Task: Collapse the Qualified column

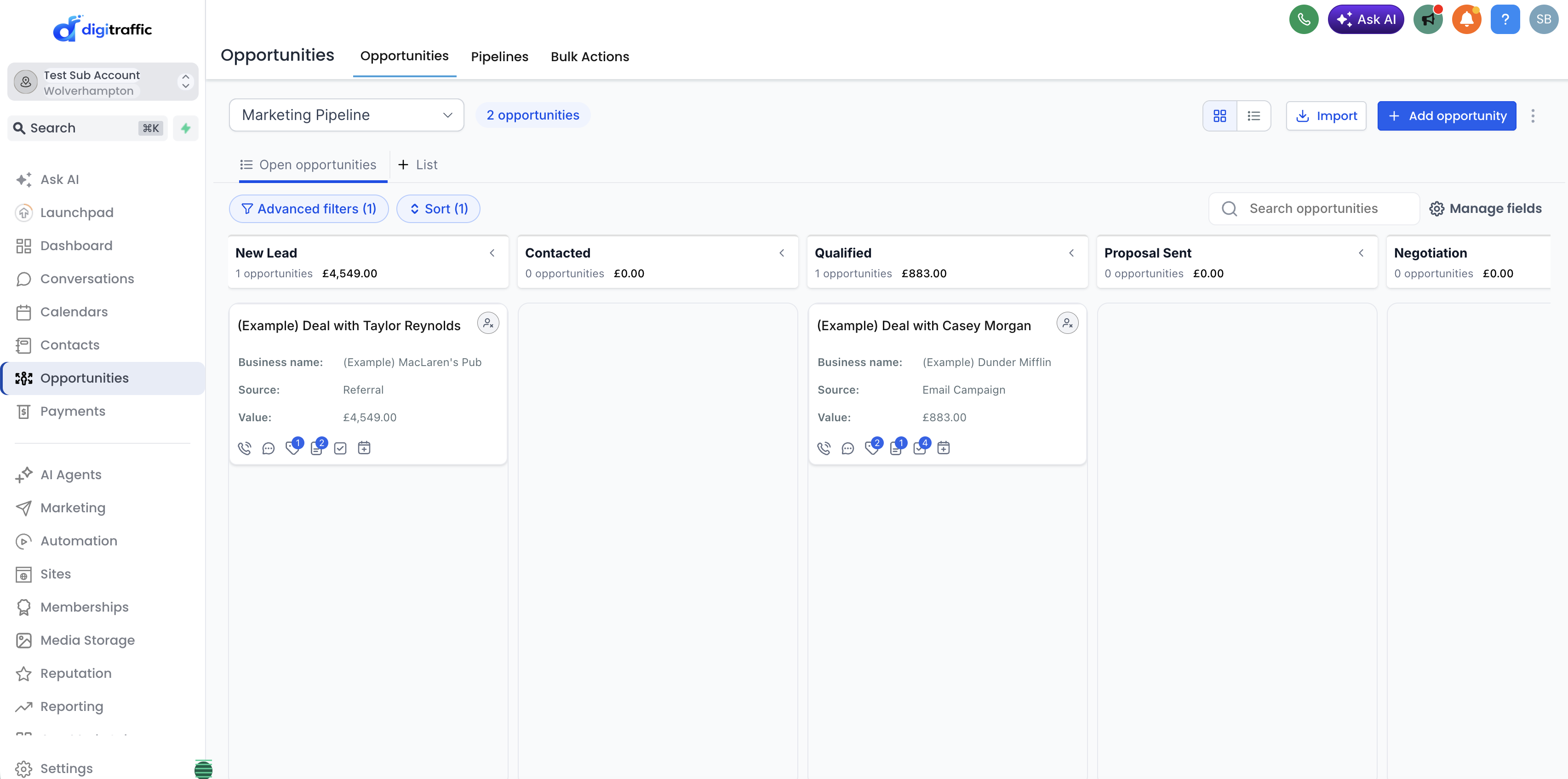Action: (x=1071, y=253)
